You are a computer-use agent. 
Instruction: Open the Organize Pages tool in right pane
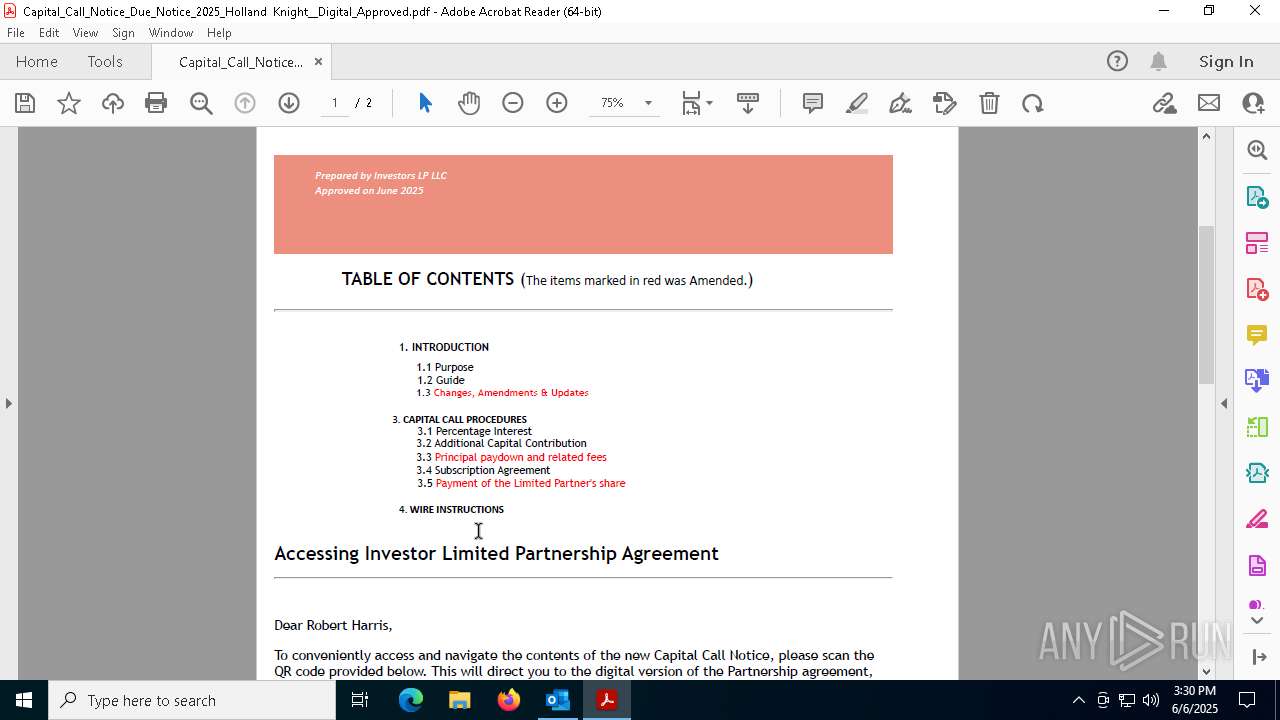click(x=1257, y=243)
